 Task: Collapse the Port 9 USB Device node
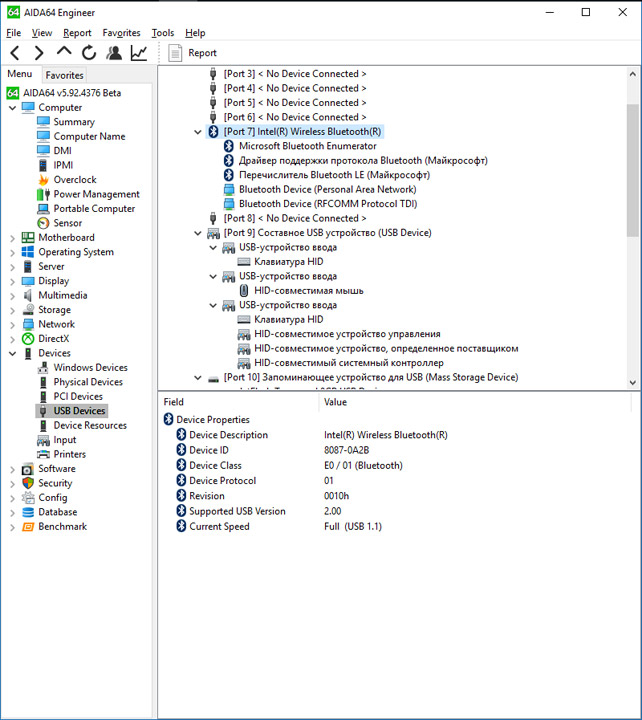[x=198, y=233]
